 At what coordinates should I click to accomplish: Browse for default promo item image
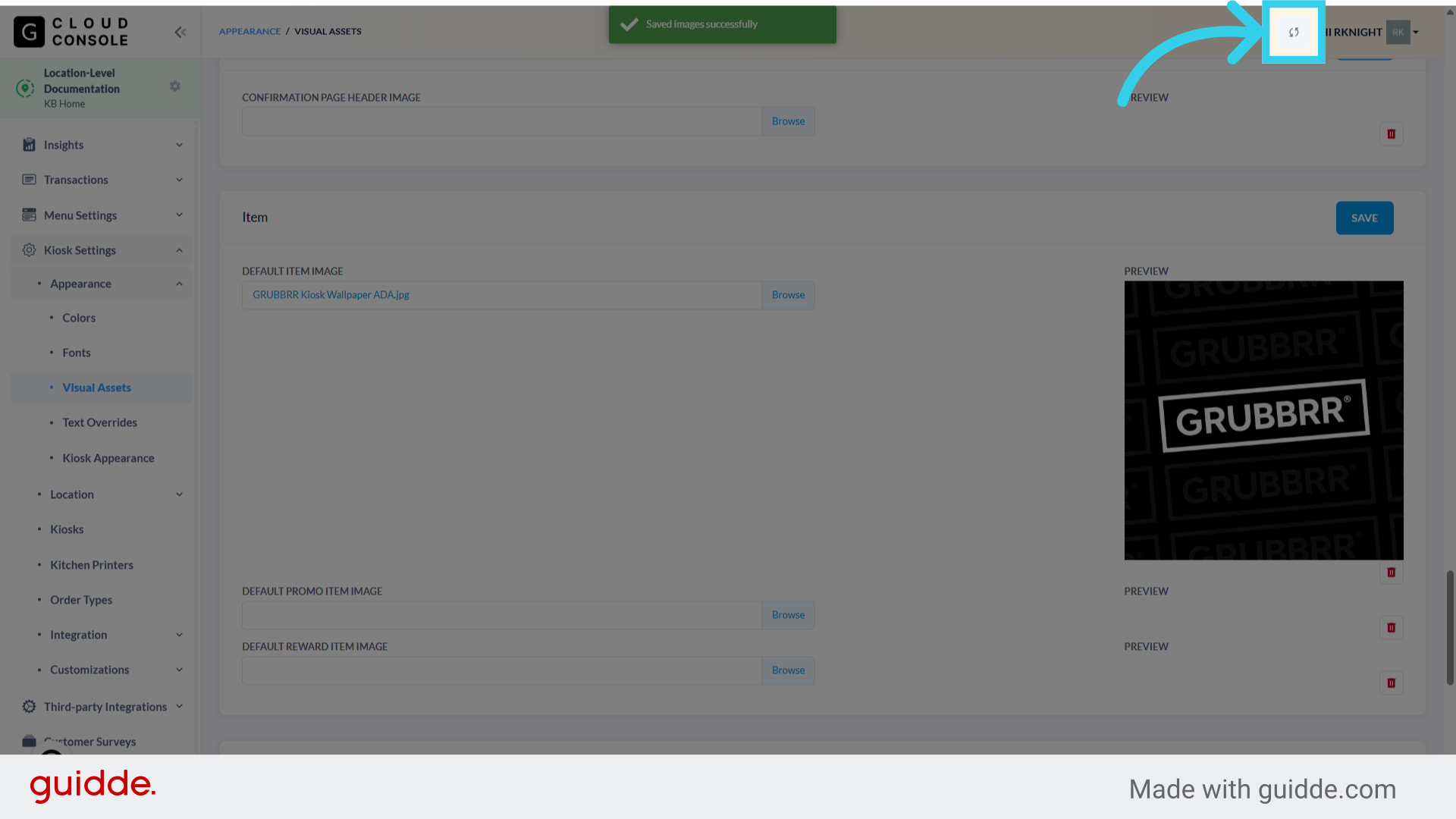(788, 615)
